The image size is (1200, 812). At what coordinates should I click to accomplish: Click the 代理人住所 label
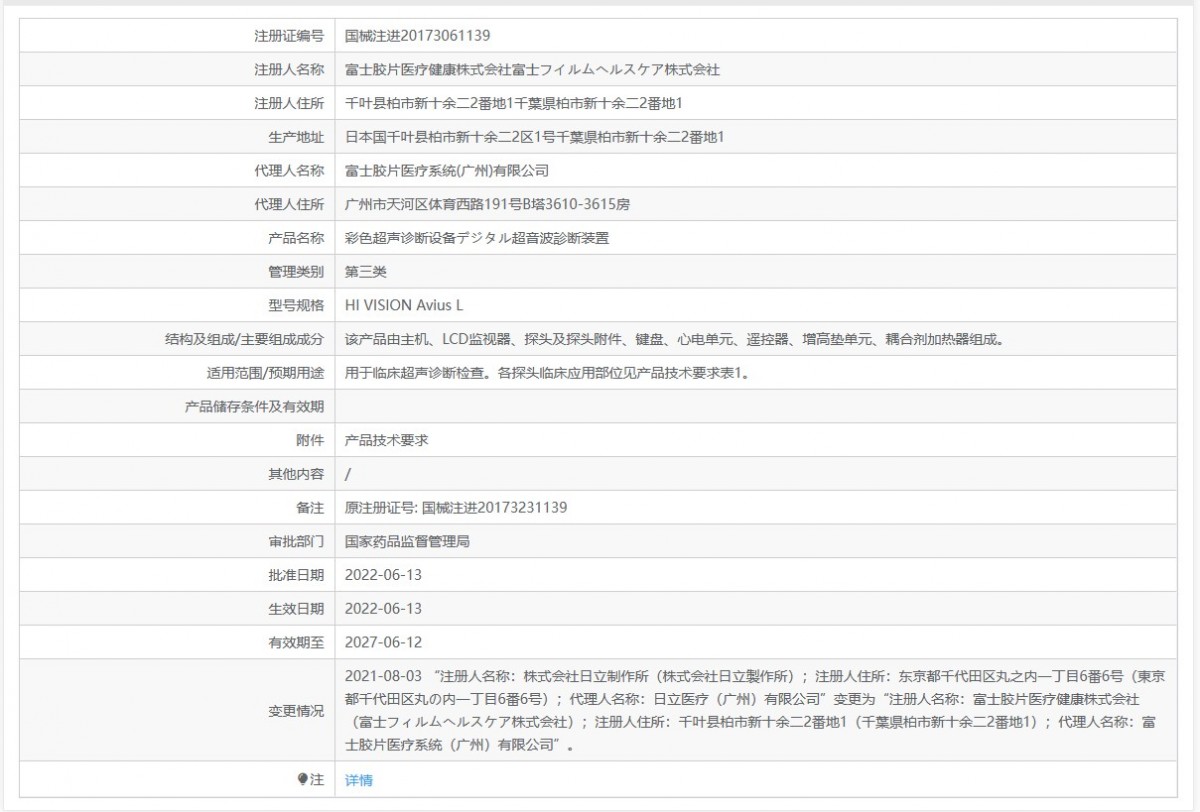point(289,205)
